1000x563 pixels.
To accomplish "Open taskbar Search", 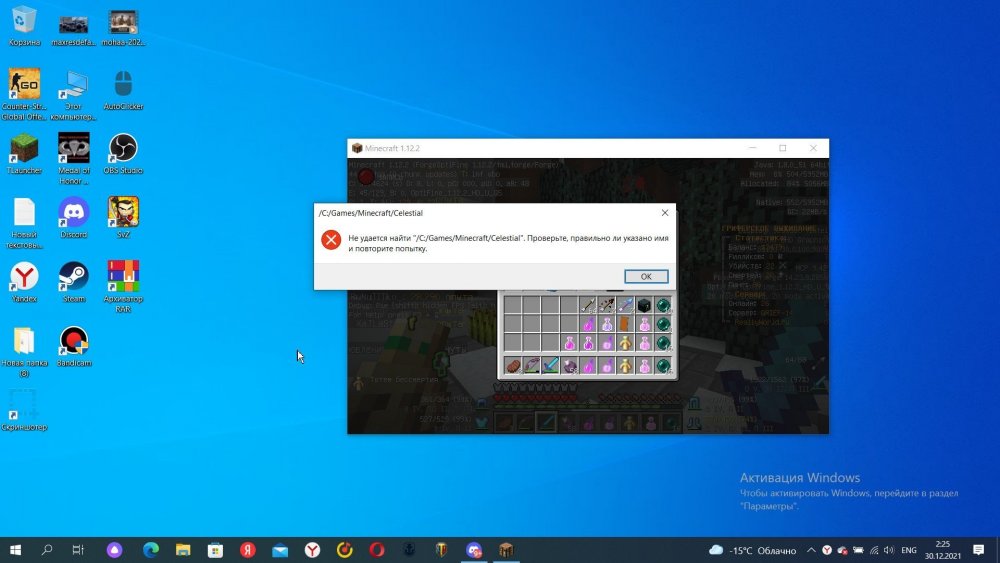I will tap(47, 550).
